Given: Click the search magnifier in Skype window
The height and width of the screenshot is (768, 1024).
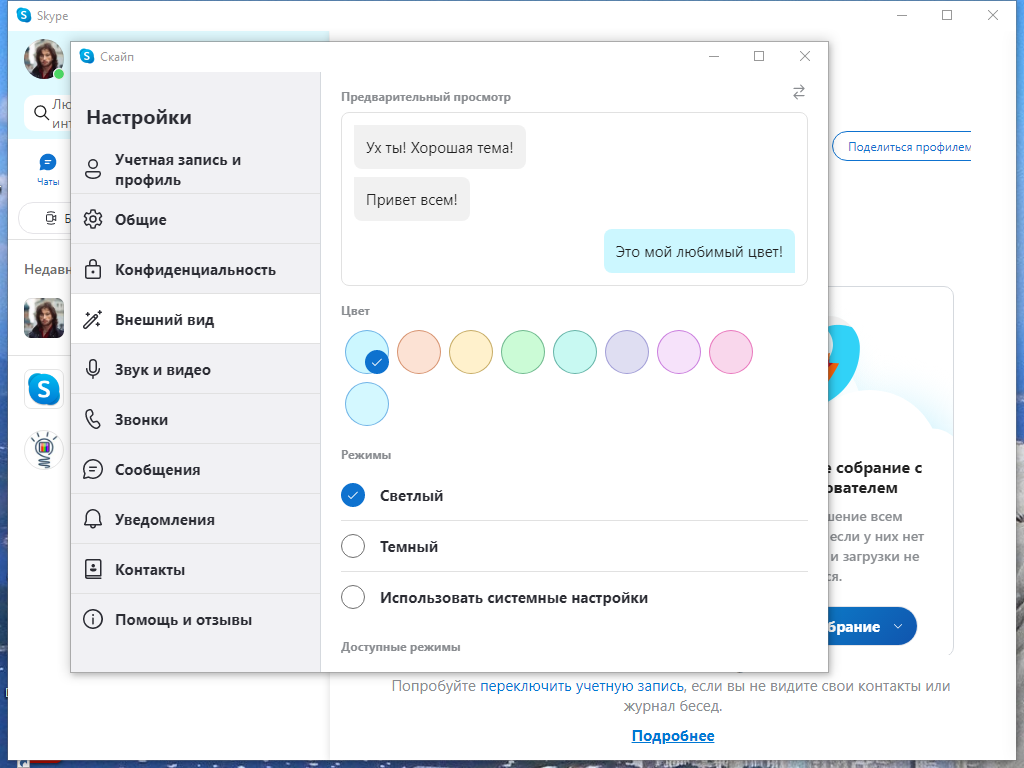Looking at the screenshot, I should point(42,113).
